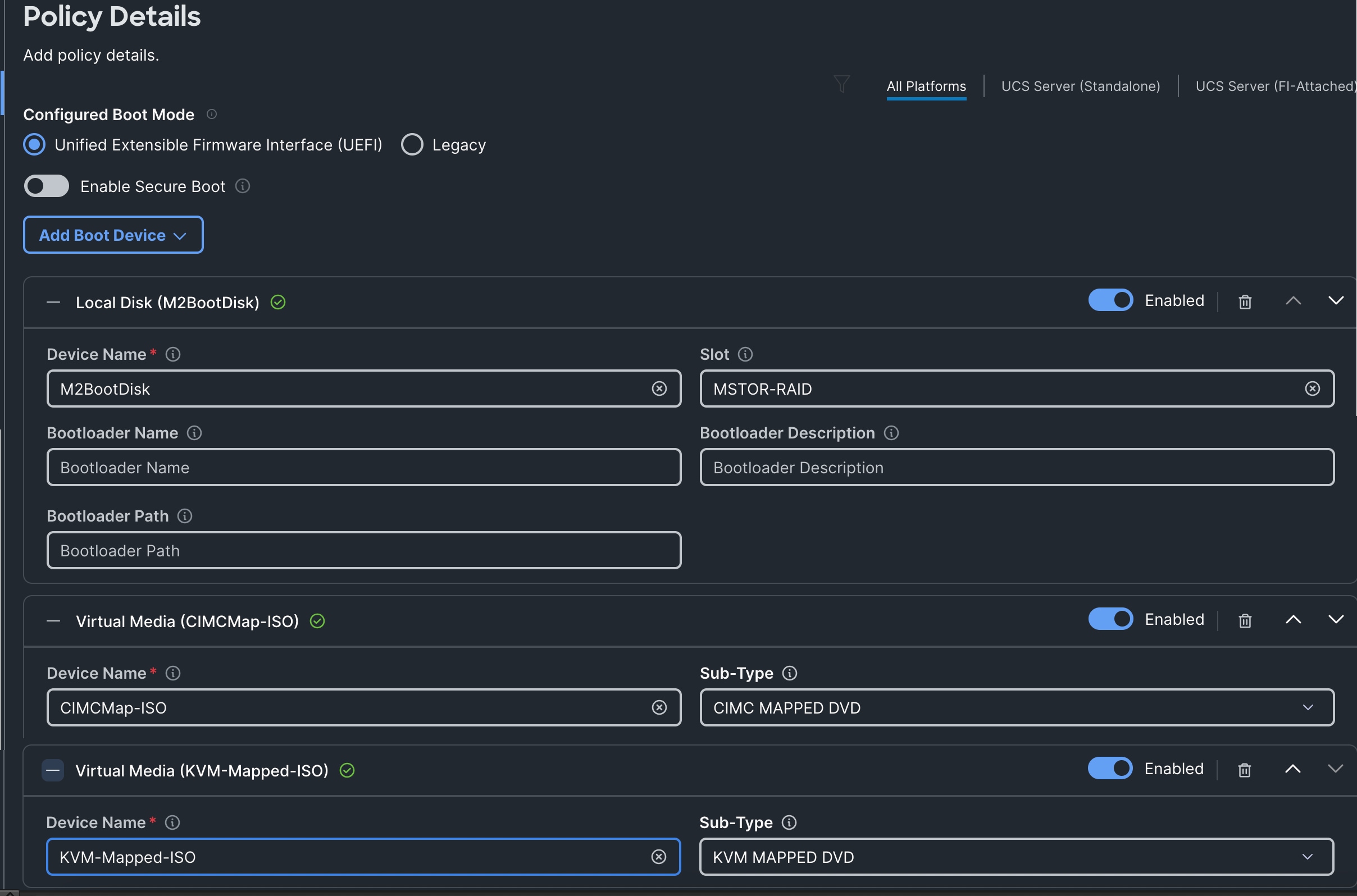Clear the M2BootDisk device name field
The width and height of the screenshot is (1357, 896).
[x=659, y=389]
